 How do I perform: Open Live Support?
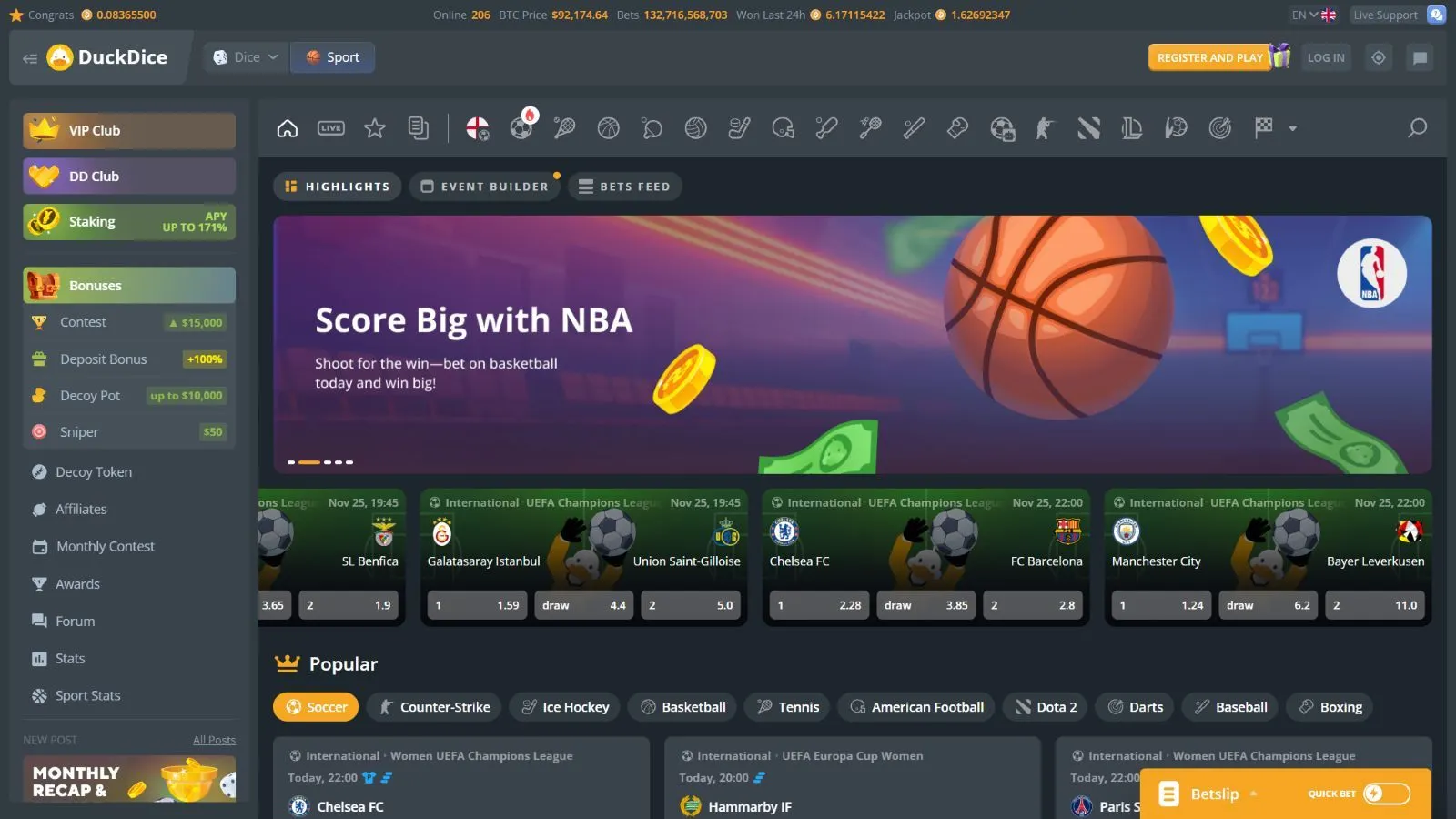[x=1398, y=15]
